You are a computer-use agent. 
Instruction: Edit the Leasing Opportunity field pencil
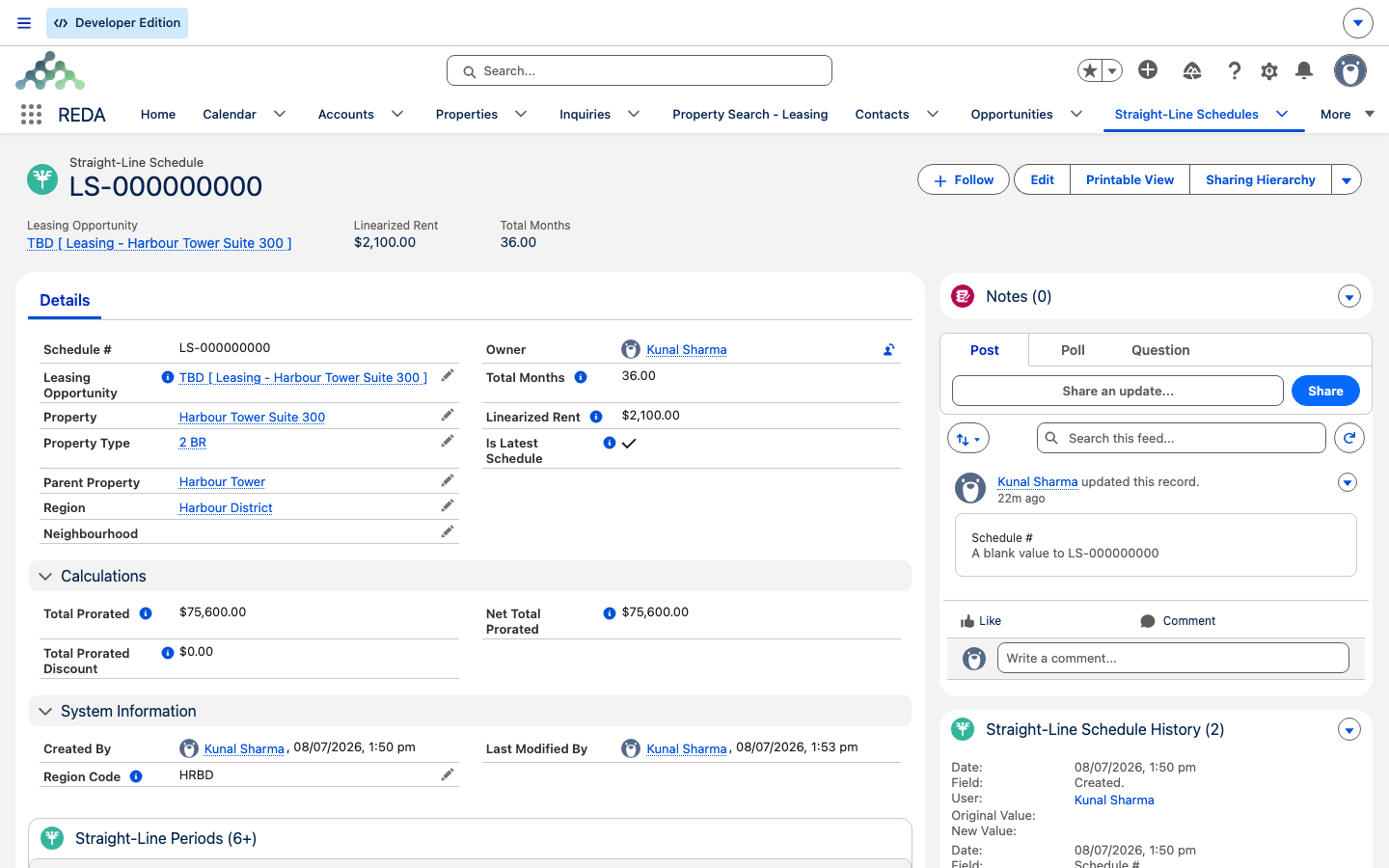[448, 376]
